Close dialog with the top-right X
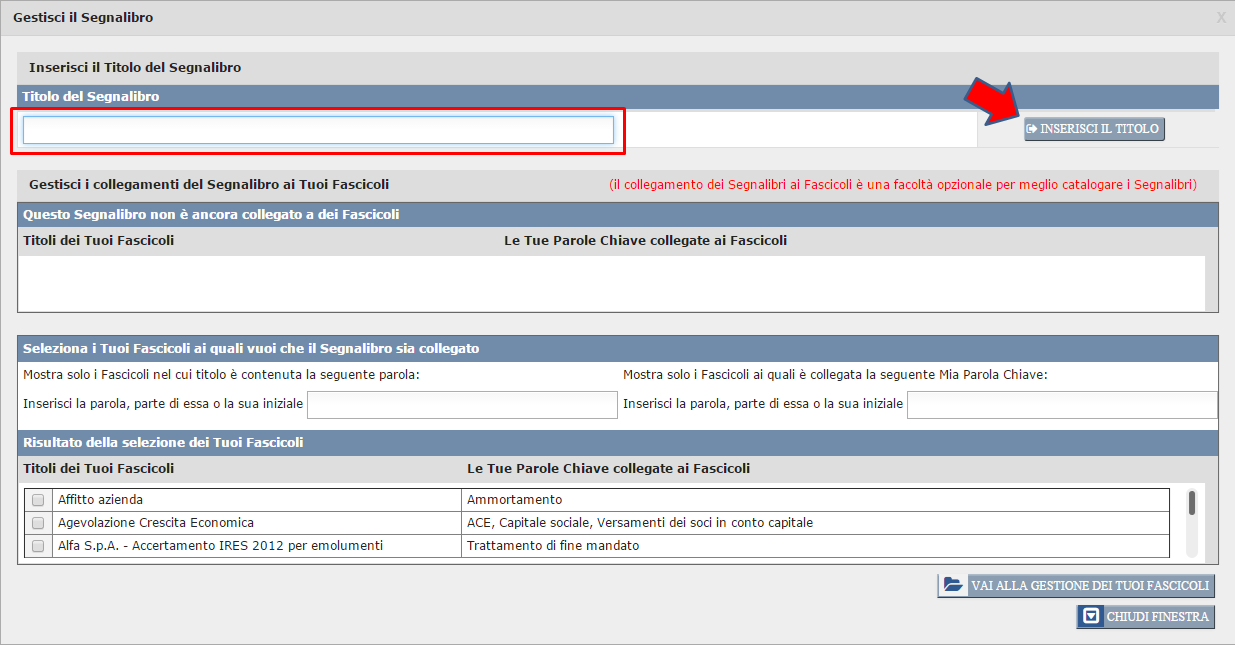1235x645 pixels. click(1221, 18)
